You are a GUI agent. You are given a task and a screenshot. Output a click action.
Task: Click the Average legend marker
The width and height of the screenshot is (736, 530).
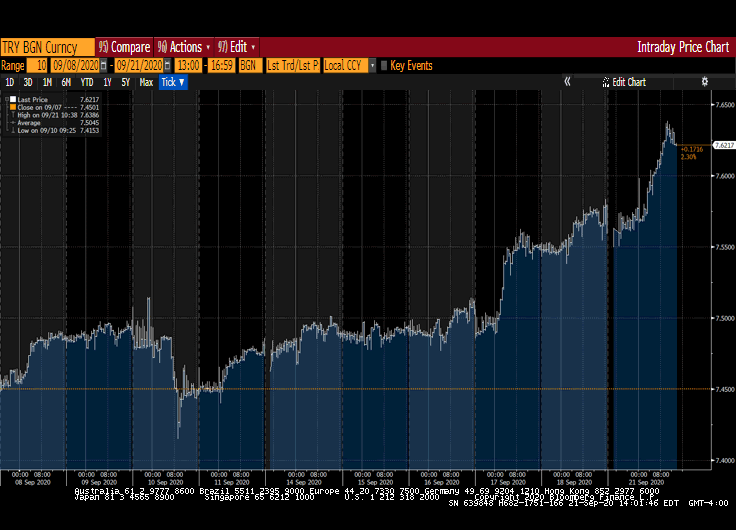coord(13,123)
